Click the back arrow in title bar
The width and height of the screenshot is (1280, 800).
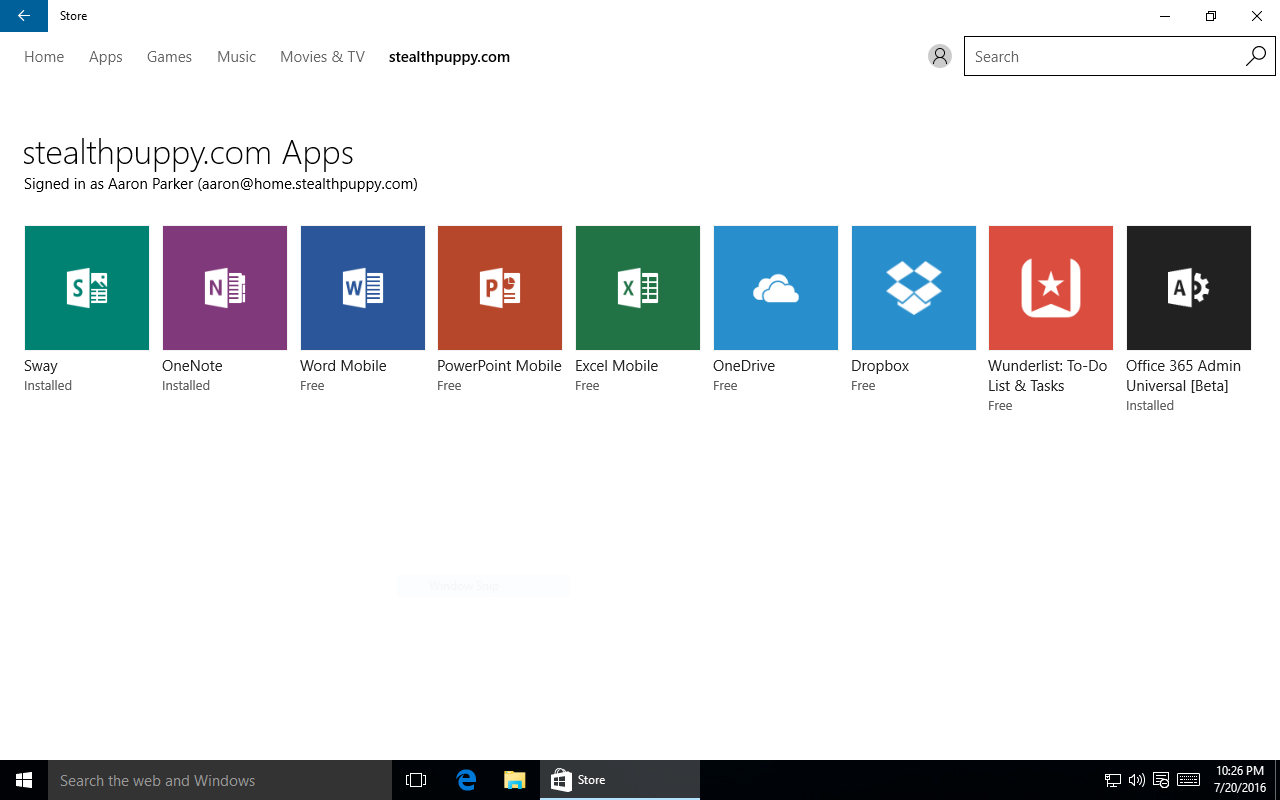[x=24, y=16]
